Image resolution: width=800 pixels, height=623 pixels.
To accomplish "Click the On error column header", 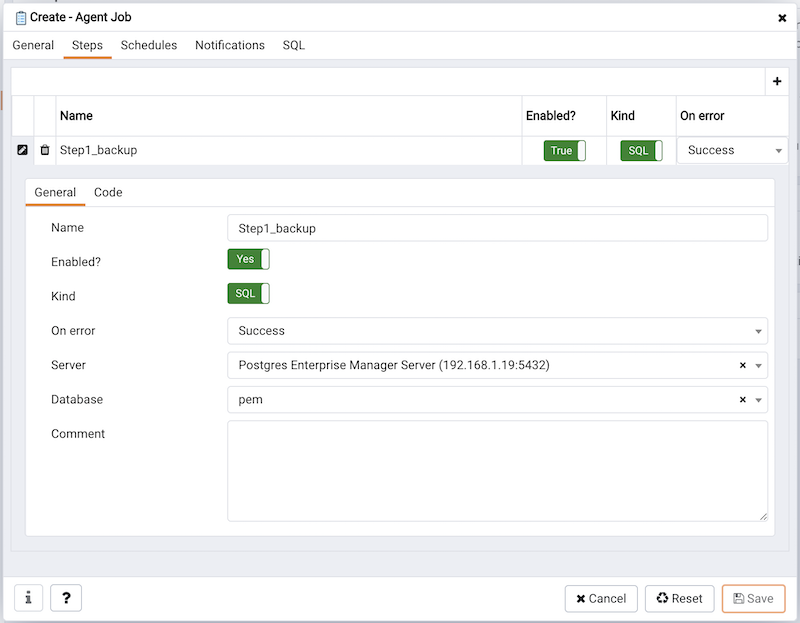I will point(733,116).
